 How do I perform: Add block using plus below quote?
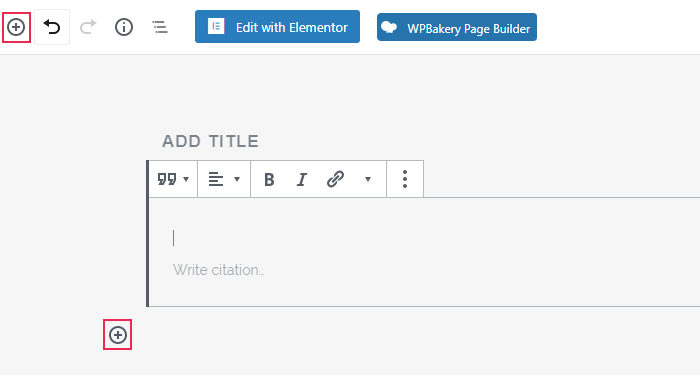point(118,335)
